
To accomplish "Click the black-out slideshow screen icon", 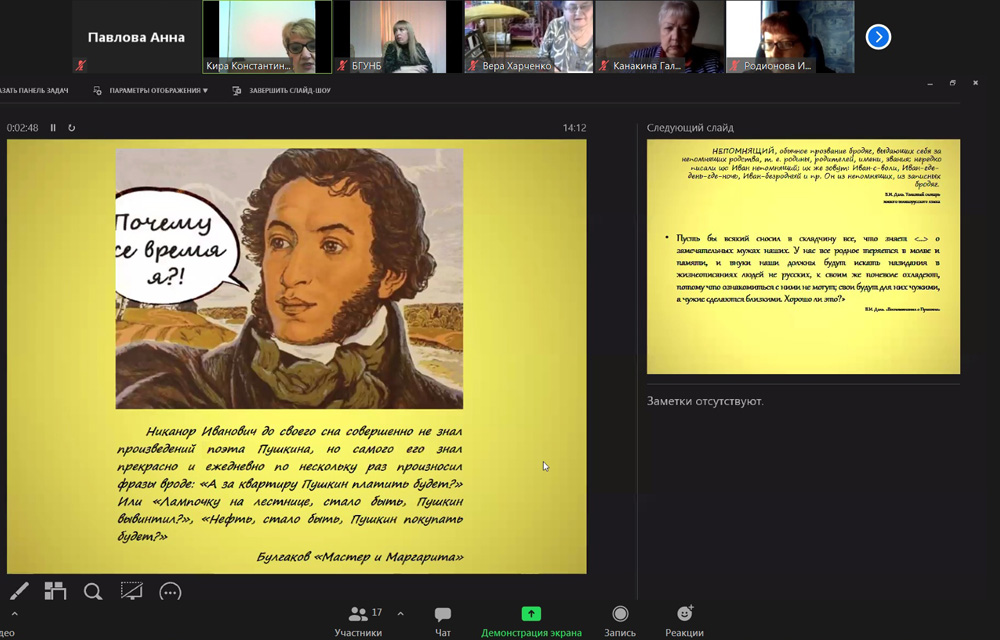I will tap(131, 591).
